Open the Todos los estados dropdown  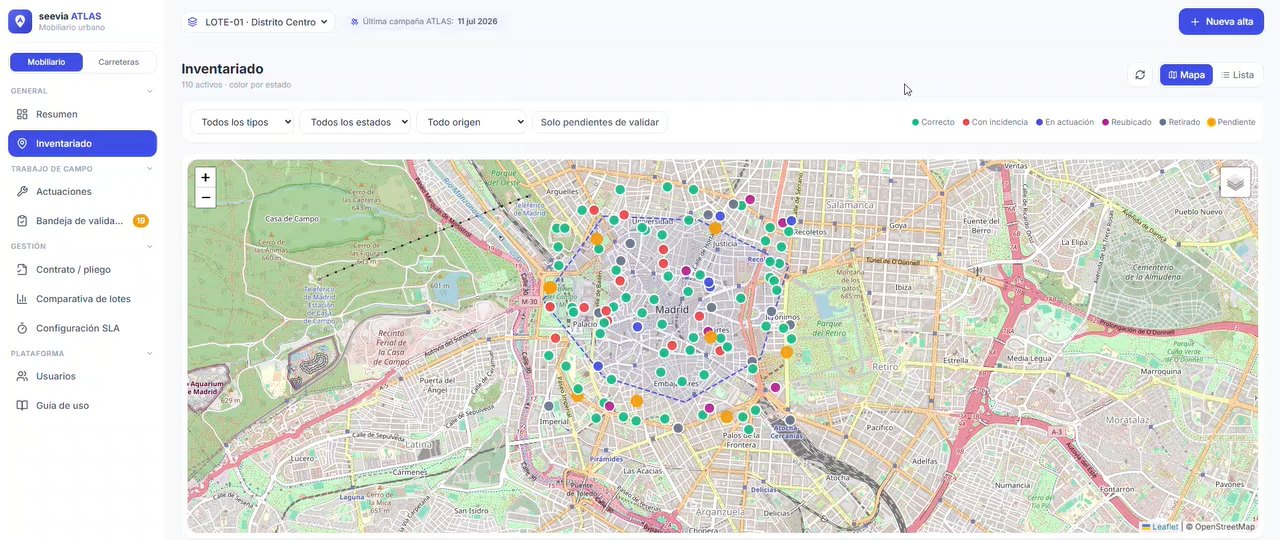pos(355,122)
